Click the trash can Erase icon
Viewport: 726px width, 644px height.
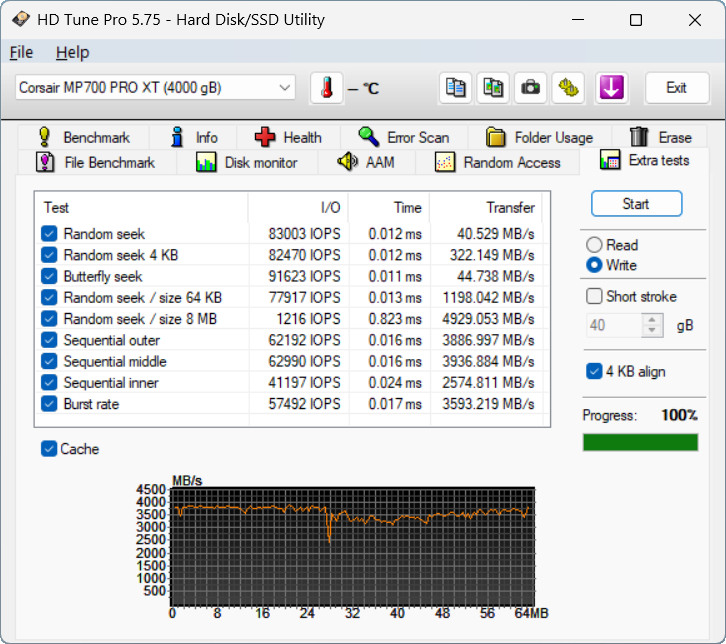tap(639, 137)
